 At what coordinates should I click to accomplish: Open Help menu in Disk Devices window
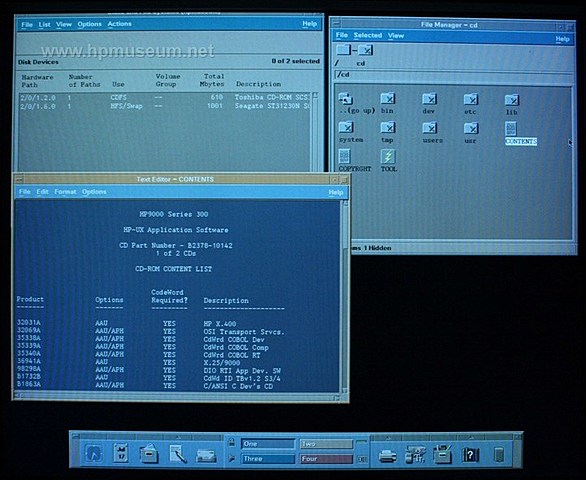click(x=309, y=24)
